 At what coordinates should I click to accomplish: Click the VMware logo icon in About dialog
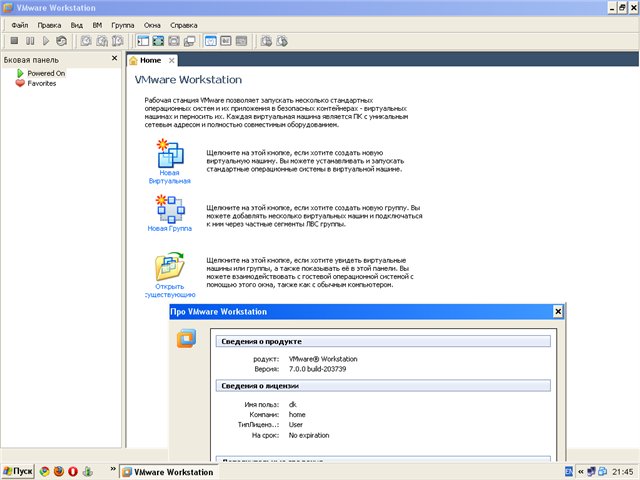186,338
